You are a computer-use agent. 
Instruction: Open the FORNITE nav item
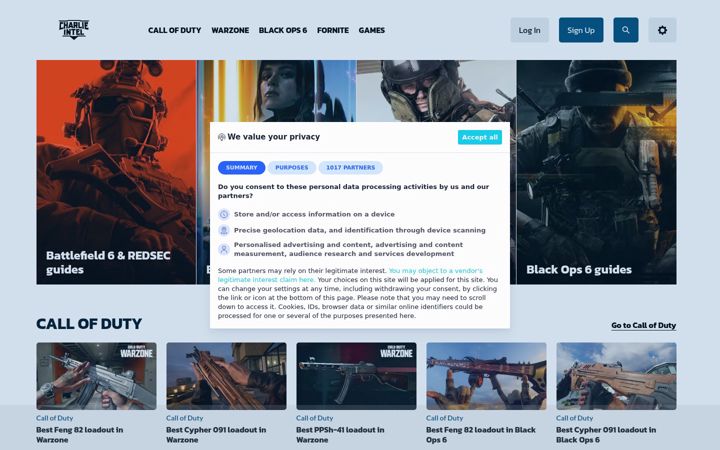click(x=333, y=30)
